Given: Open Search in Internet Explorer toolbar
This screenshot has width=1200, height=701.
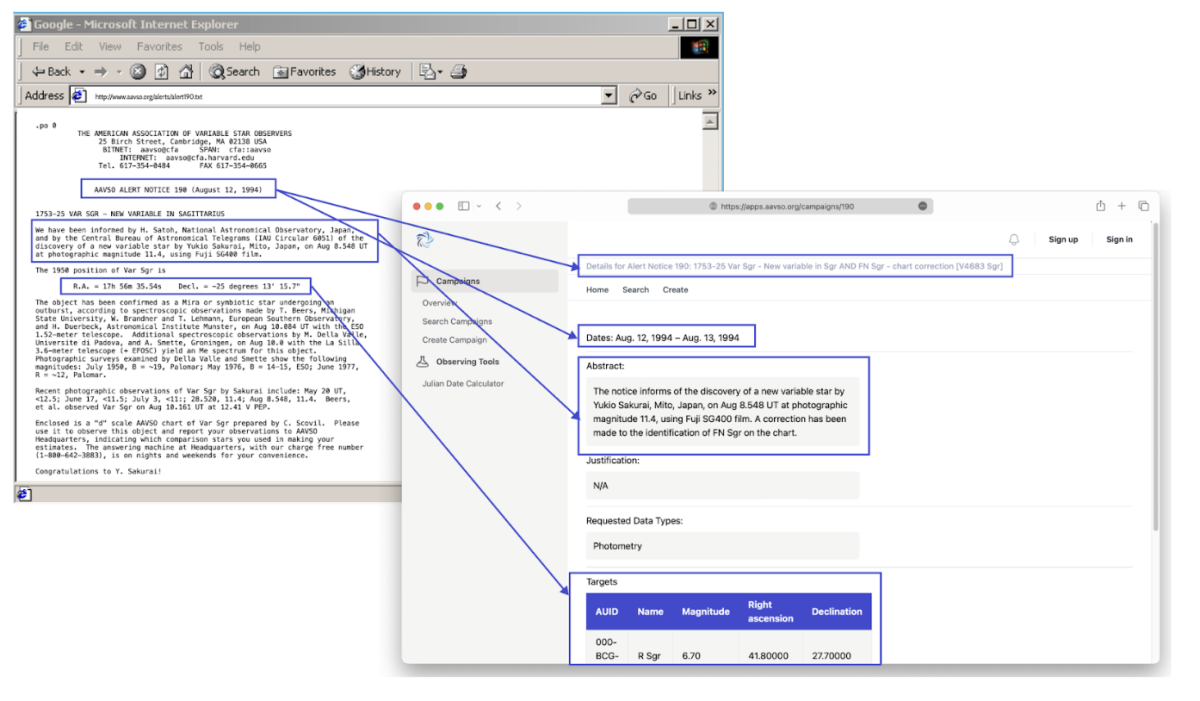Looking at the screenshot, I should (x=234, y=72).
